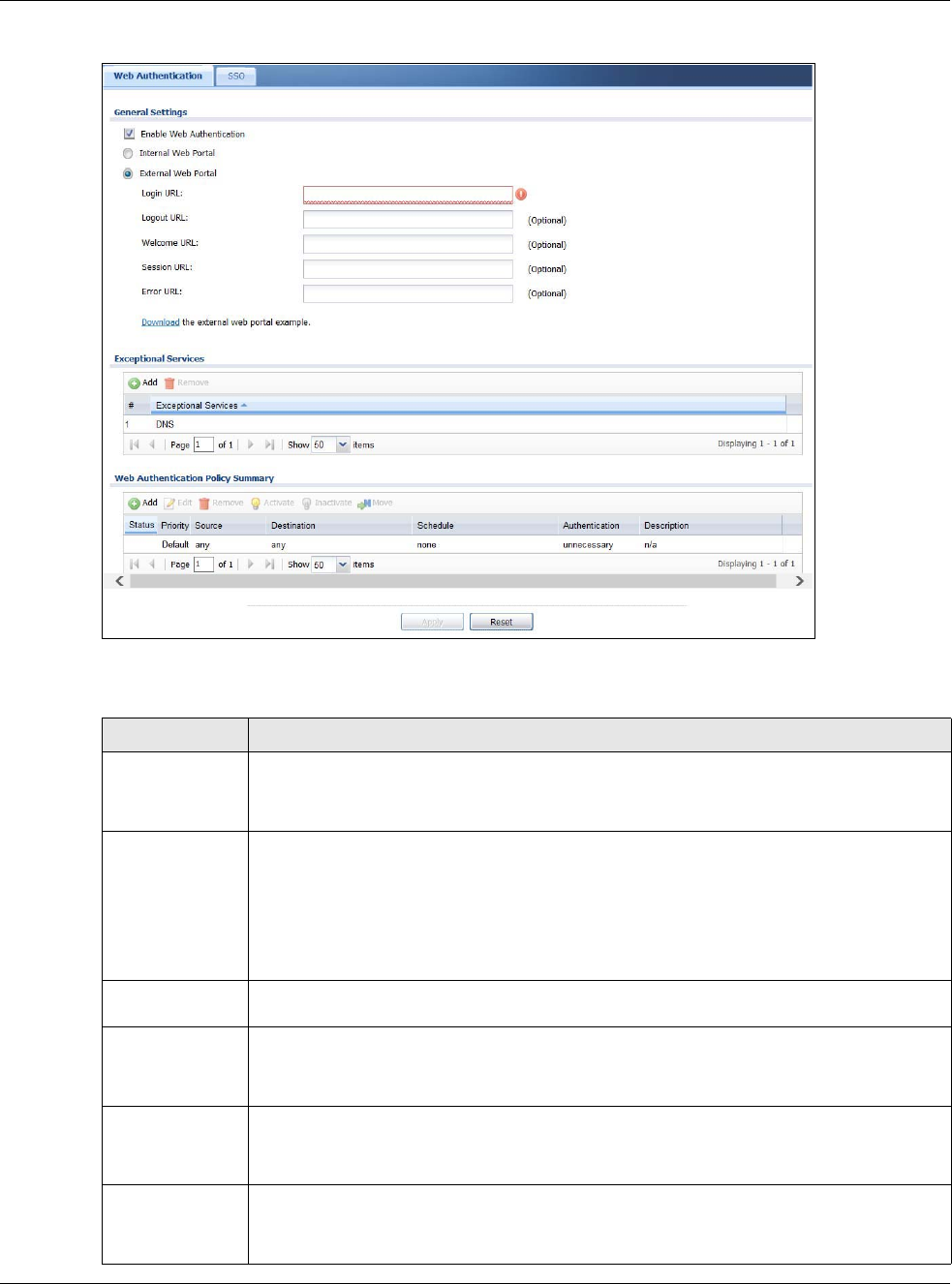The image size is (952, 1284).
Task: Add a web authentication policy
Action: click(143, 504)
